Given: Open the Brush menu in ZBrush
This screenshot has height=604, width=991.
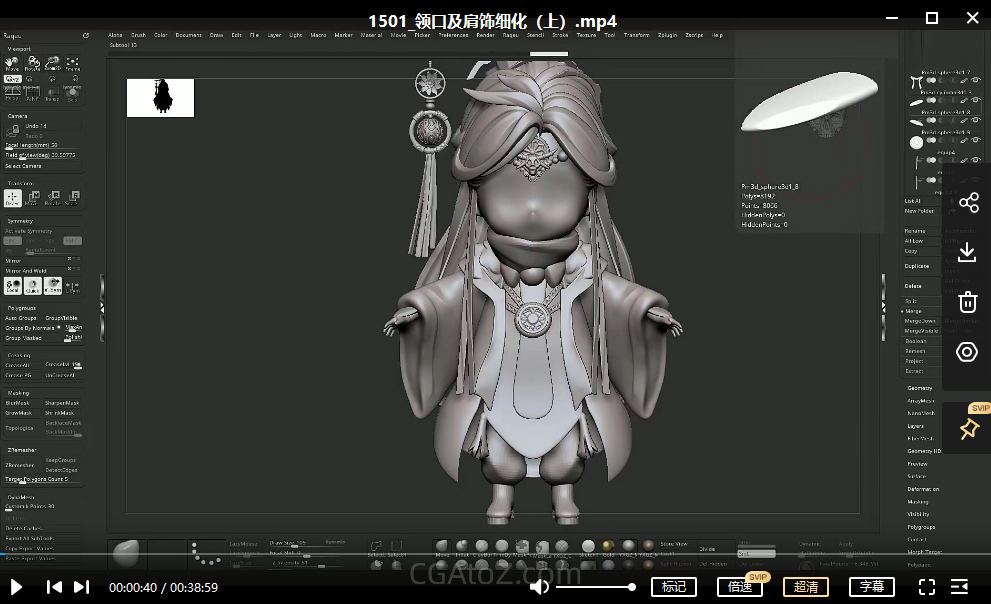Looking at the screenshot, I should point(138,35).
